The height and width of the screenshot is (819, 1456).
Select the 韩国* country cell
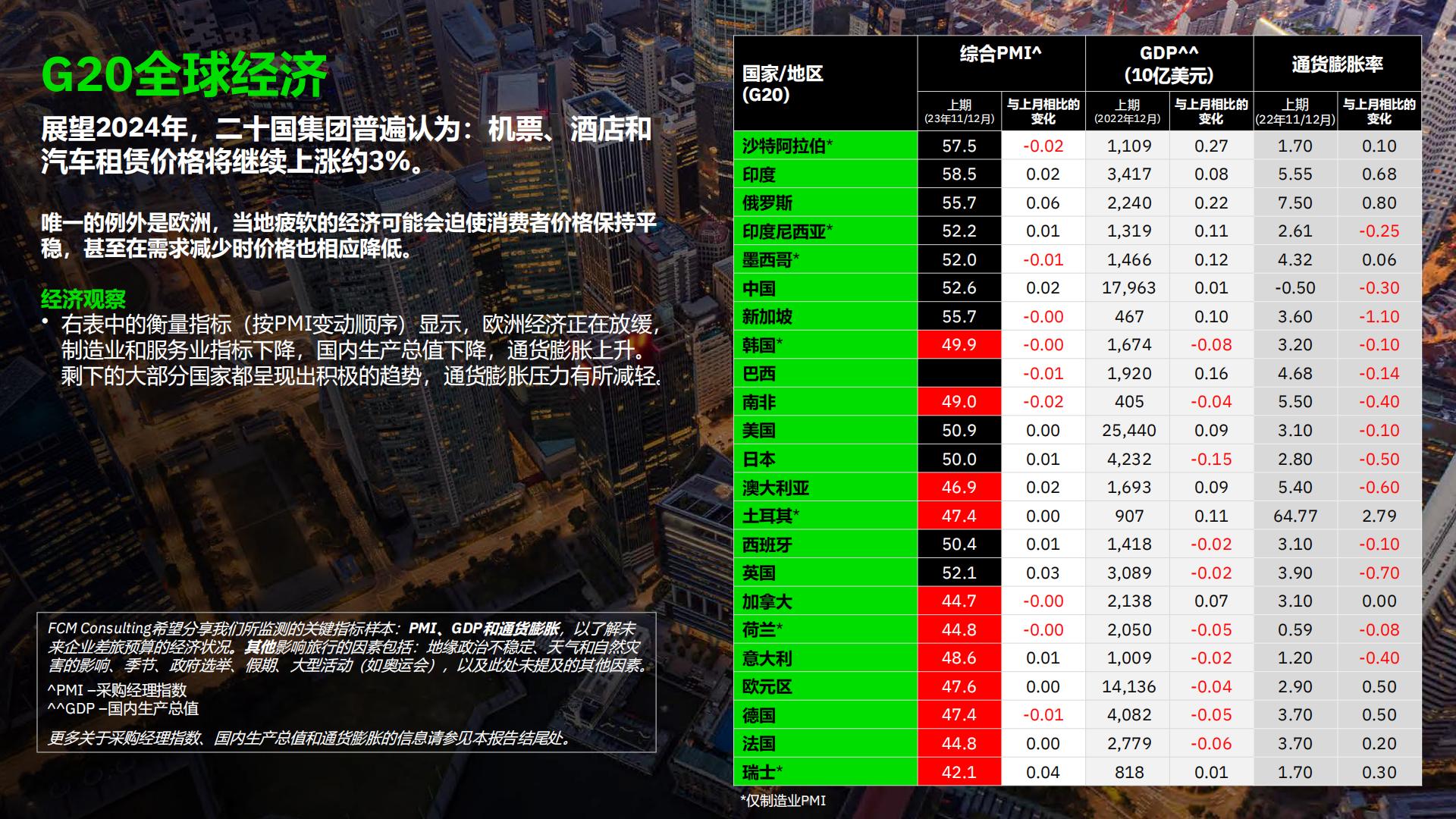pyautogui.click(x=826, y=345)
